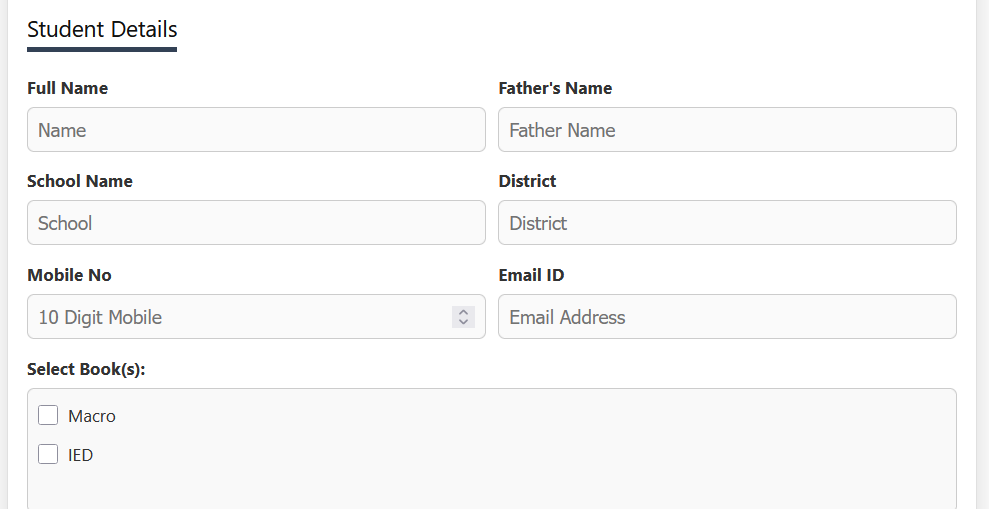
Task: Click the Macro checkbox label text
Action: (92, 416)
